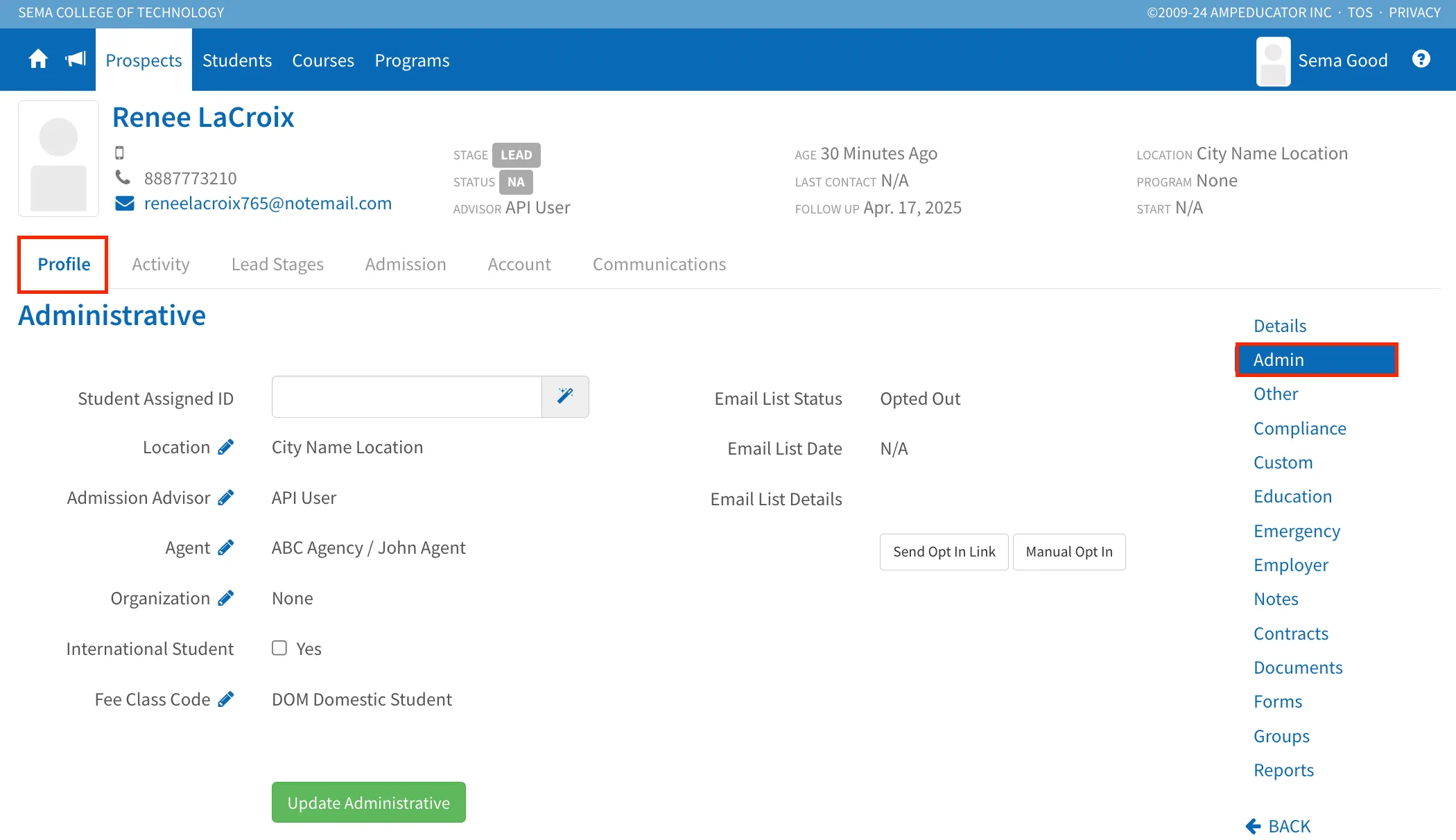
Task: Switch to the Communications tab
Action: [x=659, y=264]
